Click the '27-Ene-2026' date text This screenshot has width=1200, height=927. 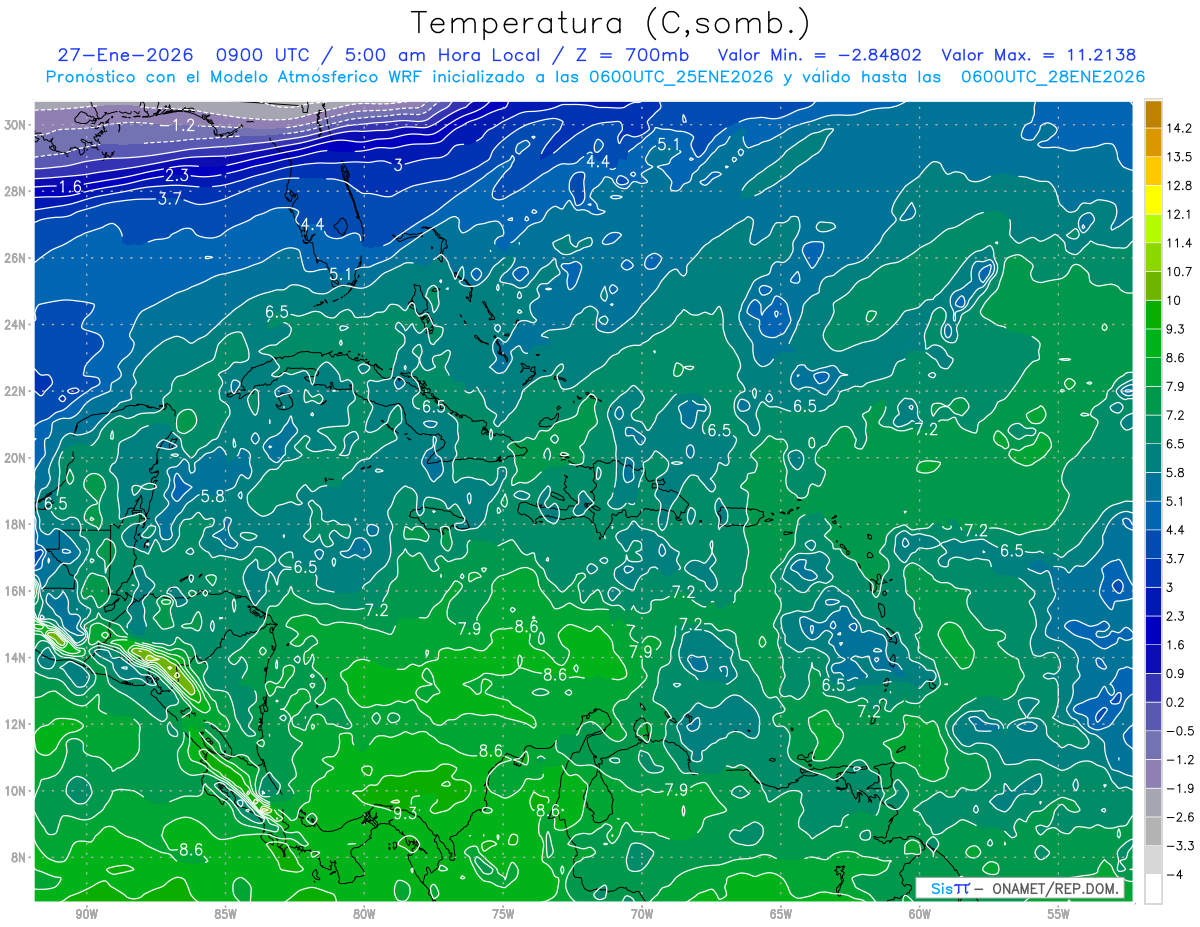(123, 55)
